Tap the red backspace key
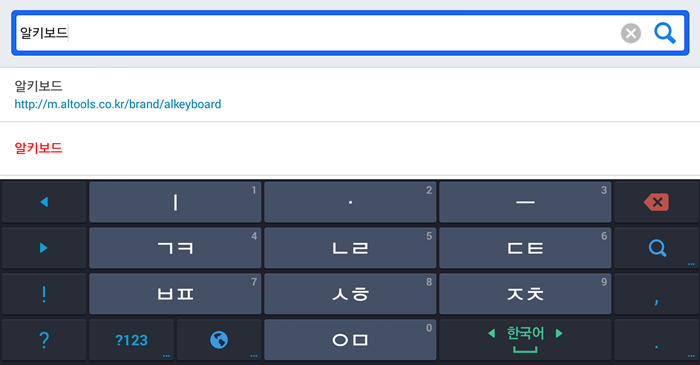Screen dimensions: 700x365 point(656,202)
